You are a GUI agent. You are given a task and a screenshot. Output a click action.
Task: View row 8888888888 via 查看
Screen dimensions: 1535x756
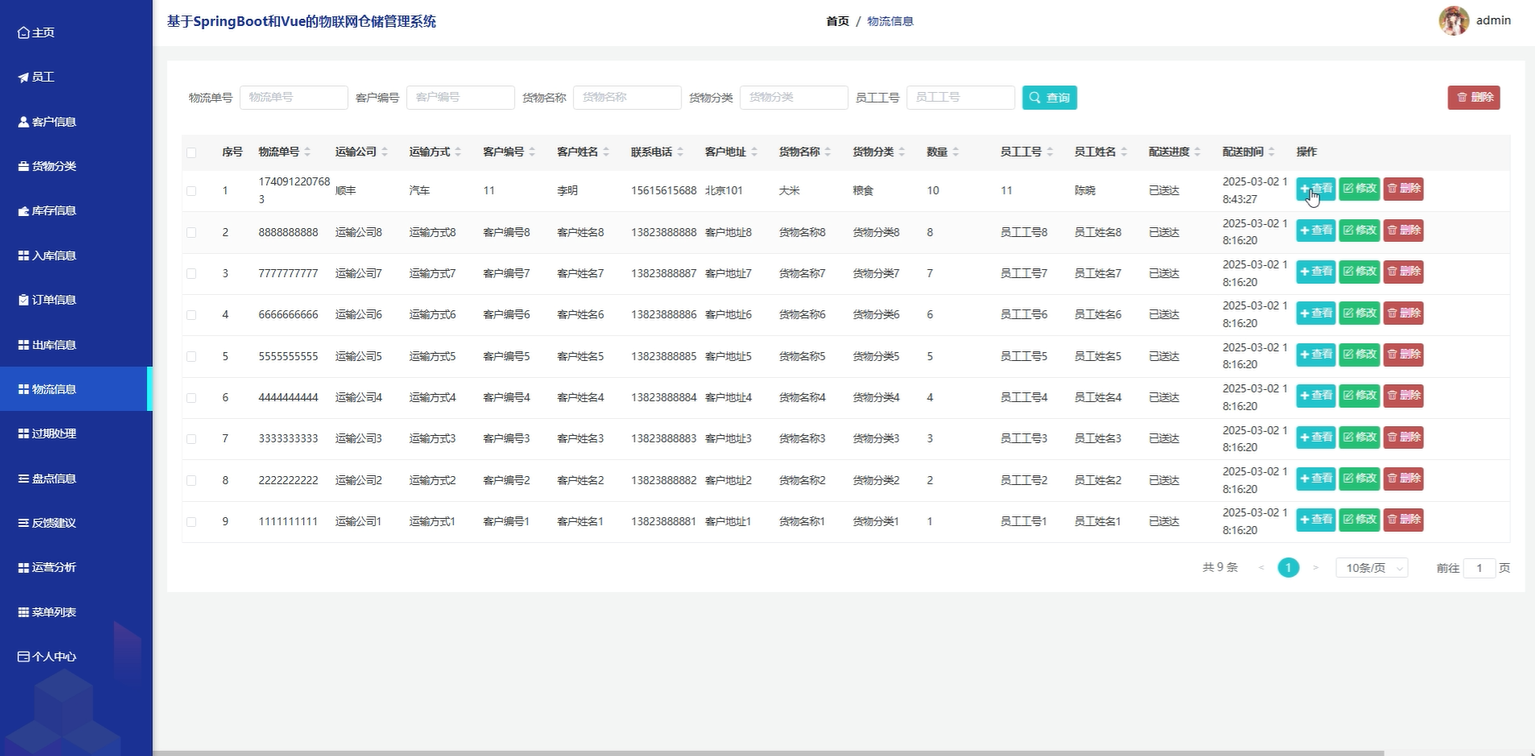[1315, 230]
